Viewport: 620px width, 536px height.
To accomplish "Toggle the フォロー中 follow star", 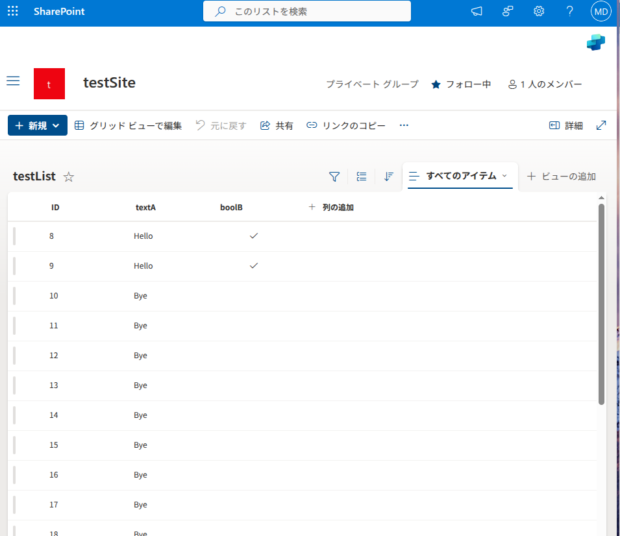I will 461,85.
